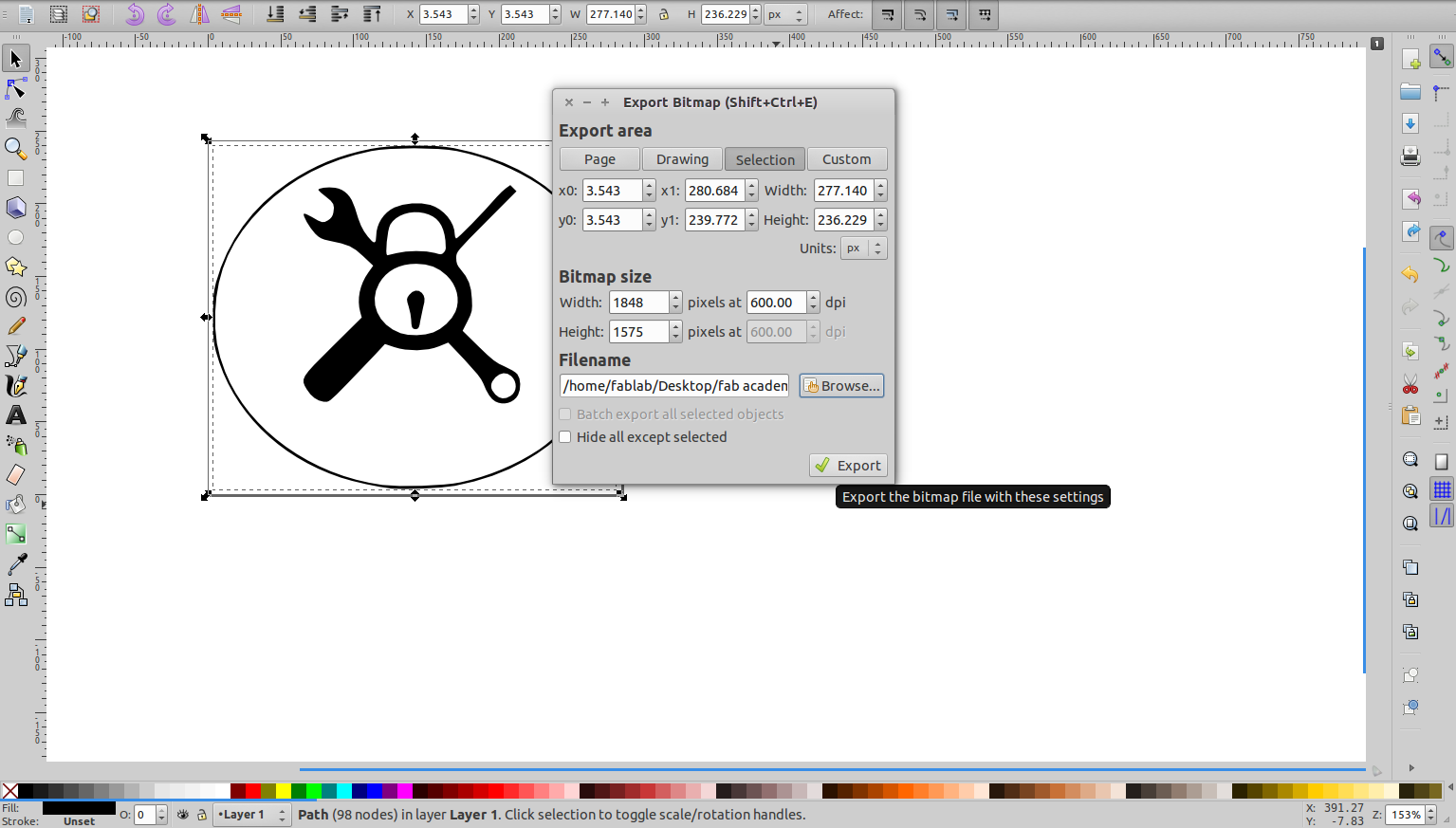
Task: Activate the Text tool
Action: pyautogui.click(x=15, y=415)
